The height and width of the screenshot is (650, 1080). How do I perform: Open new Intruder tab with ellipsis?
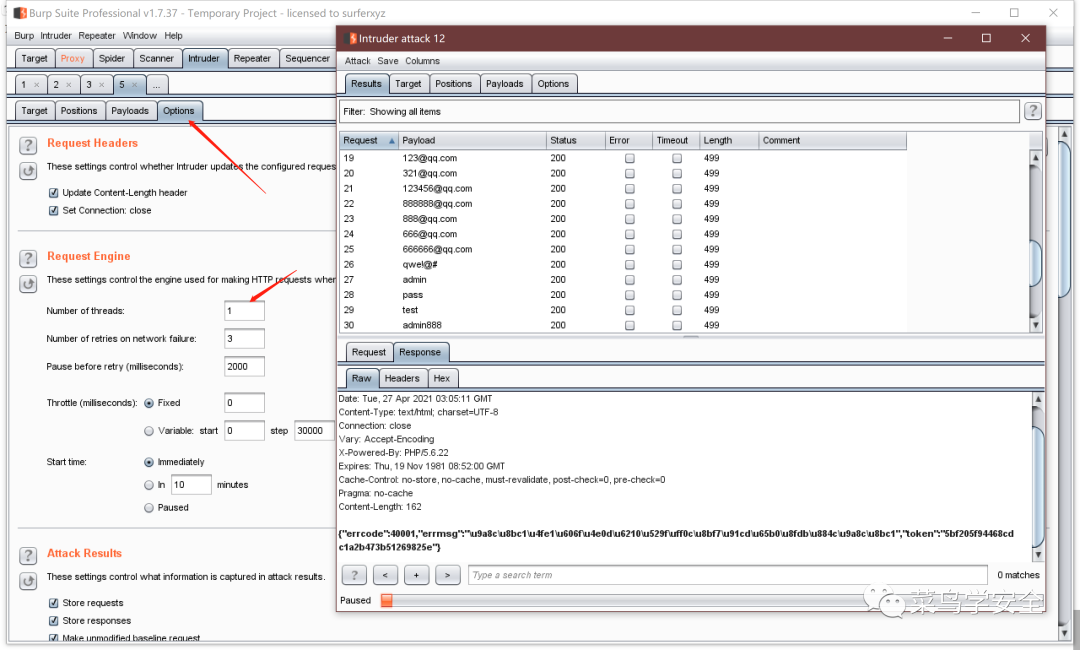[156, 85]
